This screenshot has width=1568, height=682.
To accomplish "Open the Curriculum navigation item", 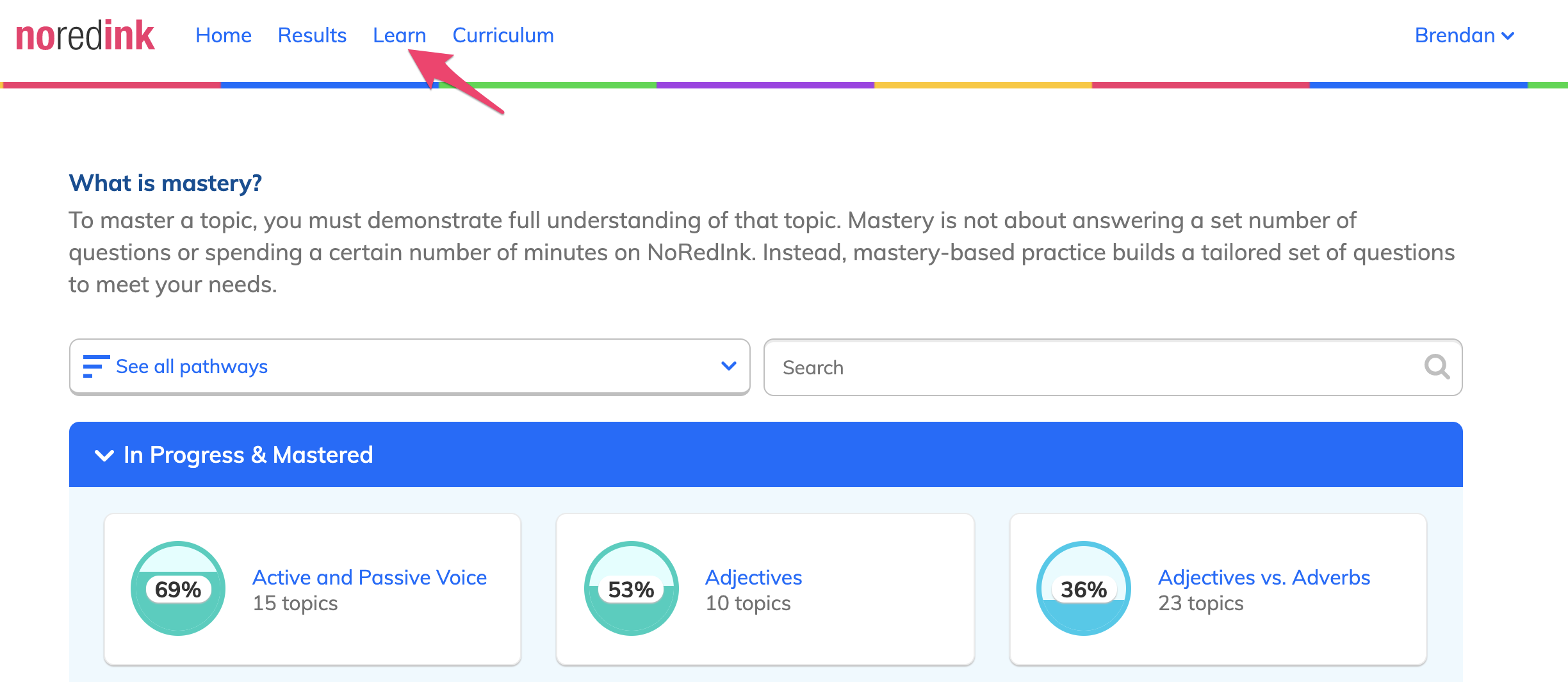I will tap(503, 35).
